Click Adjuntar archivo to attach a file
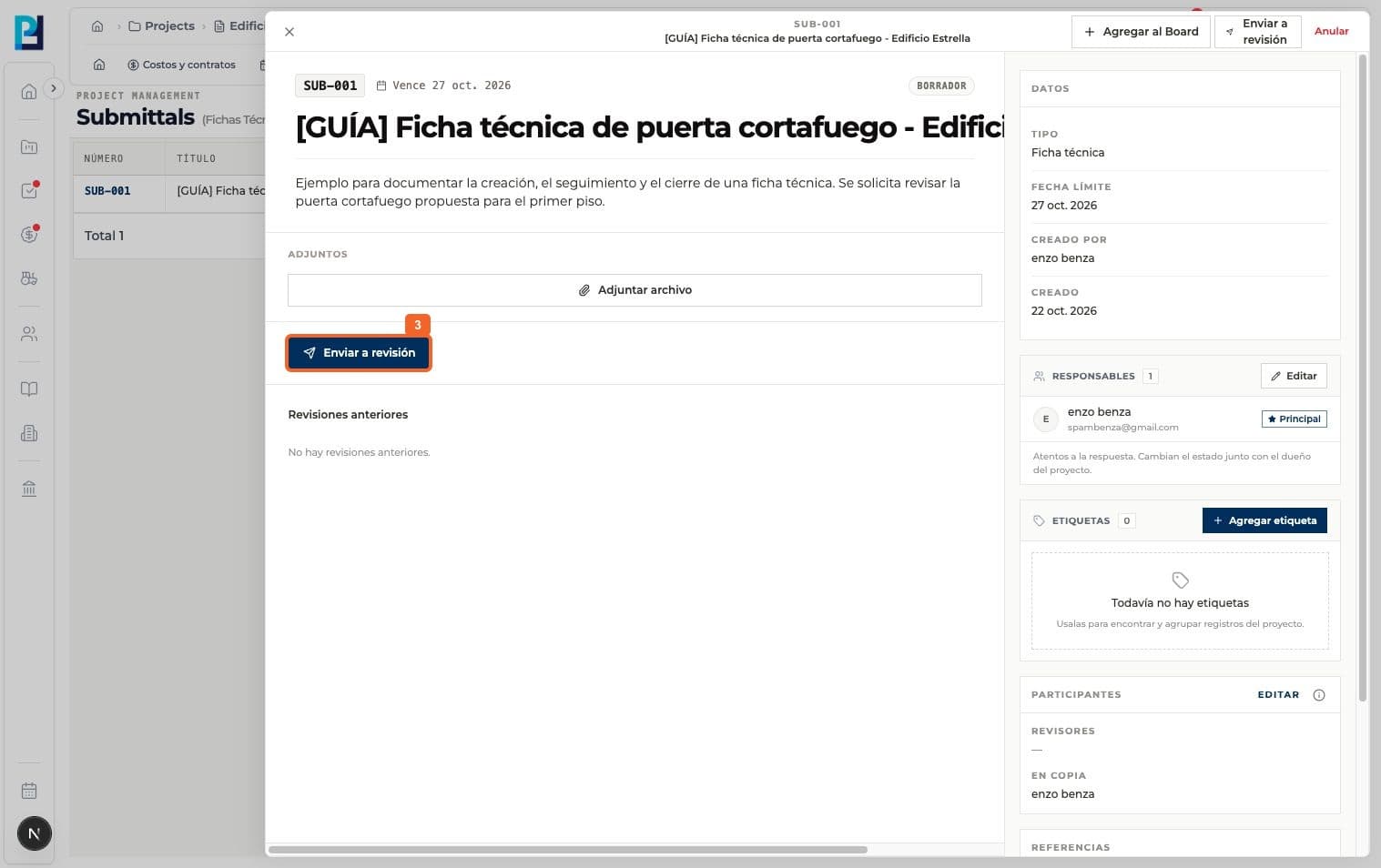 [635, 290]
